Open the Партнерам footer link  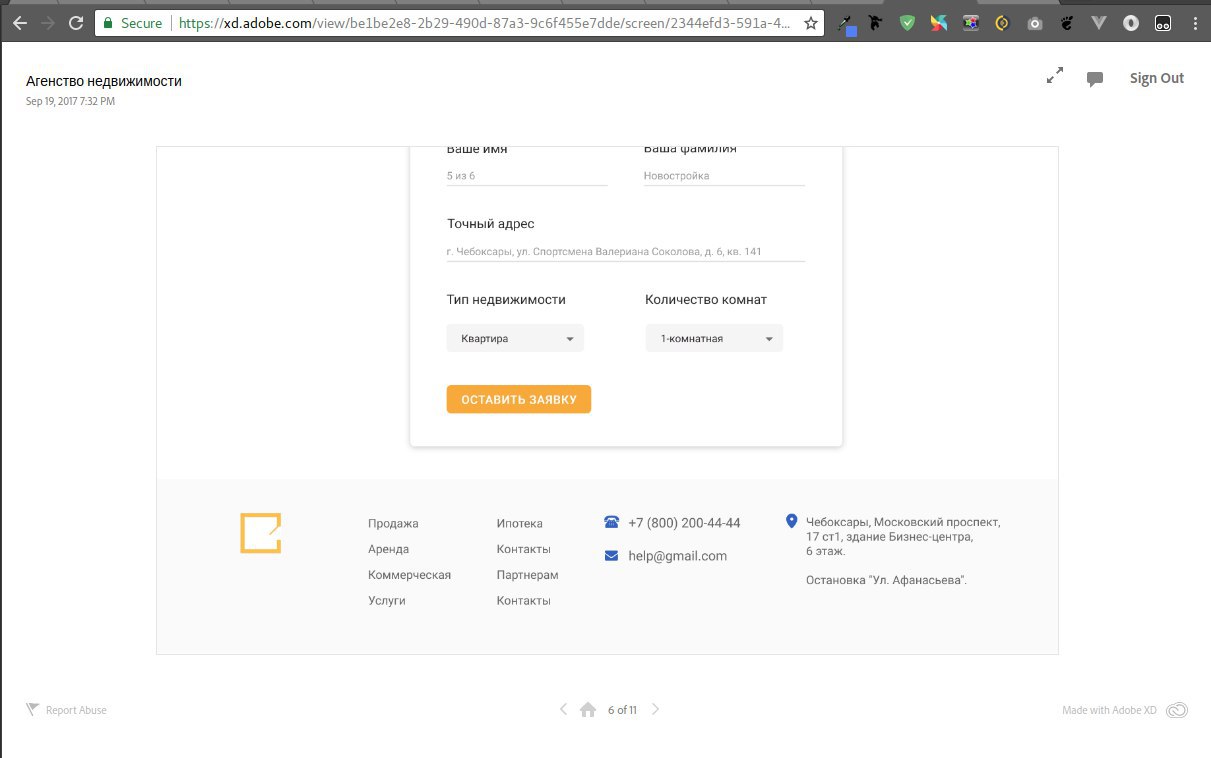pyautogui.click(x=527, y=575)
